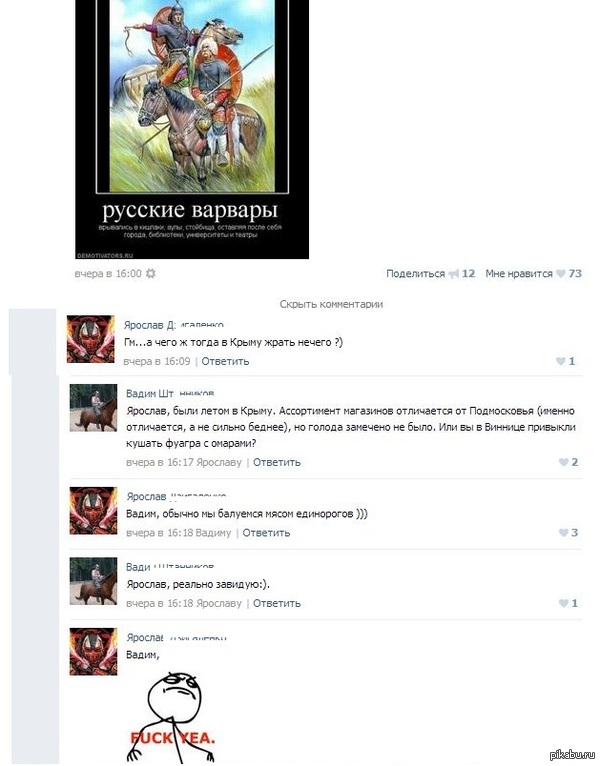Reply to the unicorn meat comment
Image resolution: width=600 pixels, height=766 pixels.
coord(266,533)
